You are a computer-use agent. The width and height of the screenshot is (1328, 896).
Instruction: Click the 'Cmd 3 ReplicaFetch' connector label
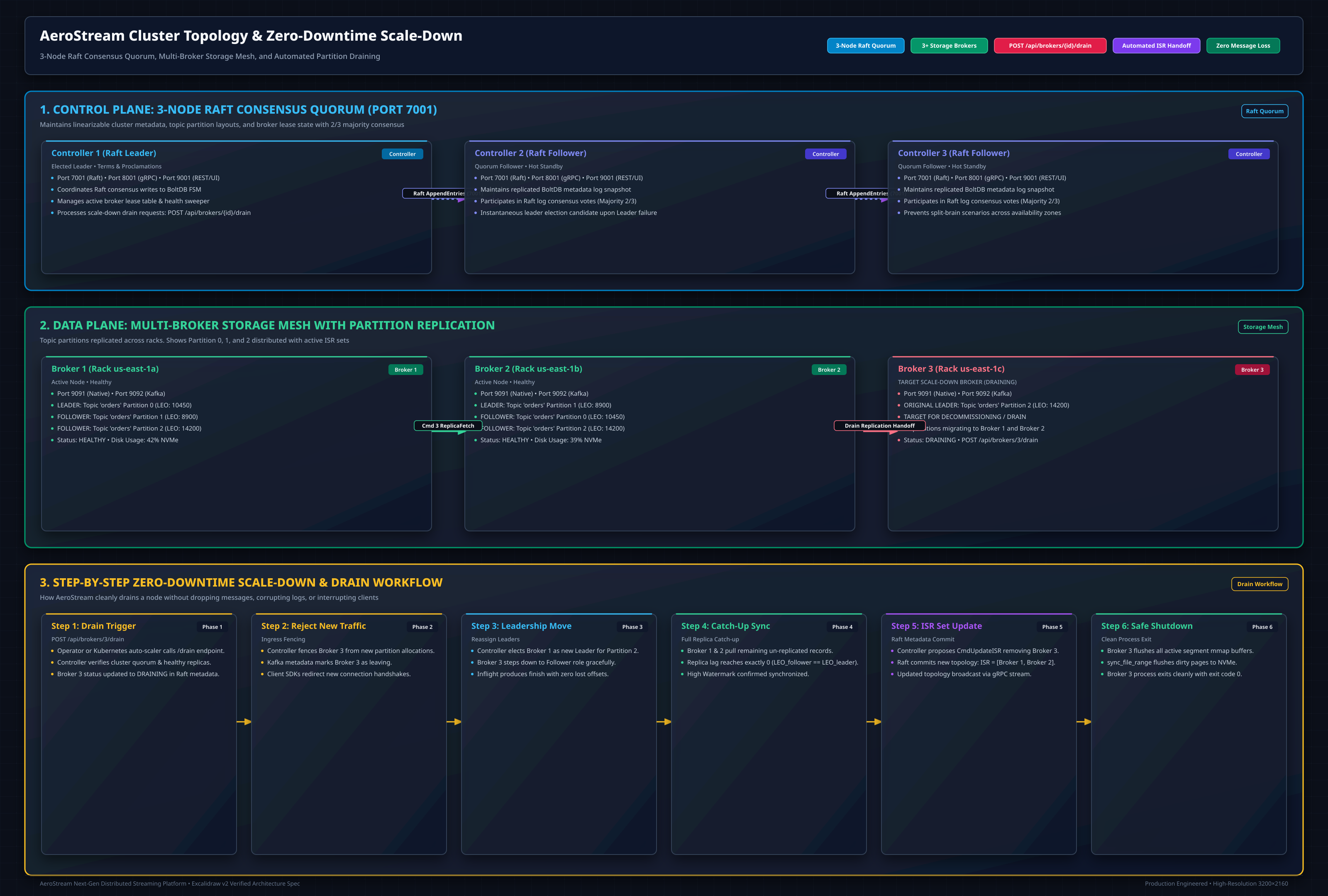[448, 426]
